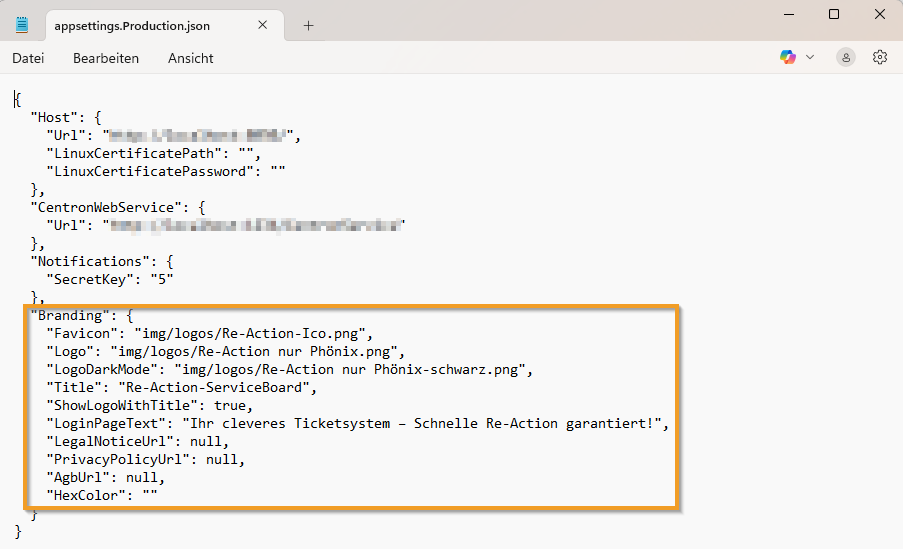Add a new tab with plus button
This screenshot has width=903, height=549.
308,26
